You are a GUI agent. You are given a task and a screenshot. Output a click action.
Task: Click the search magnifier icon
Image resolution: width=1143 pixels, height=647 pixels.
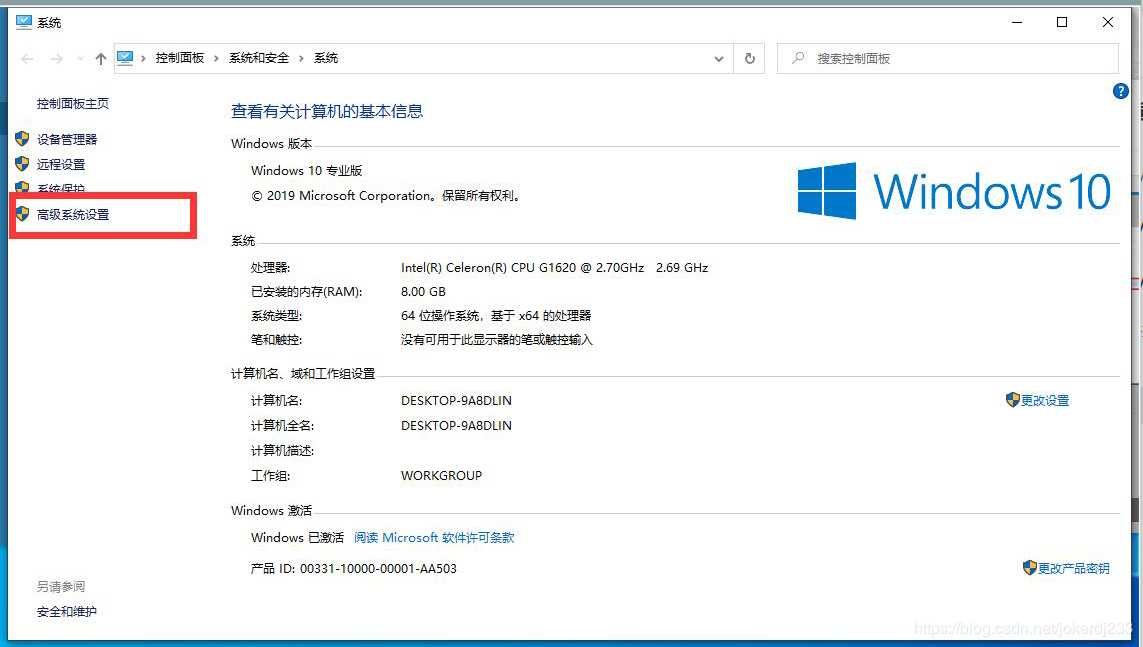[x=798, y=58]
